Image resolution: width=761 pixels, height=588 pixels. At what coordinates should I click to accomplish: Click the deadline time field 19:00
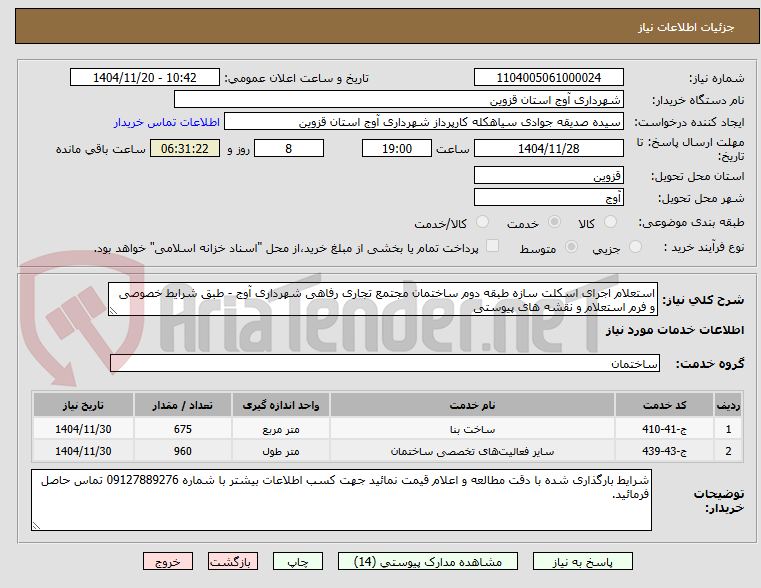(x=397, y=148)
